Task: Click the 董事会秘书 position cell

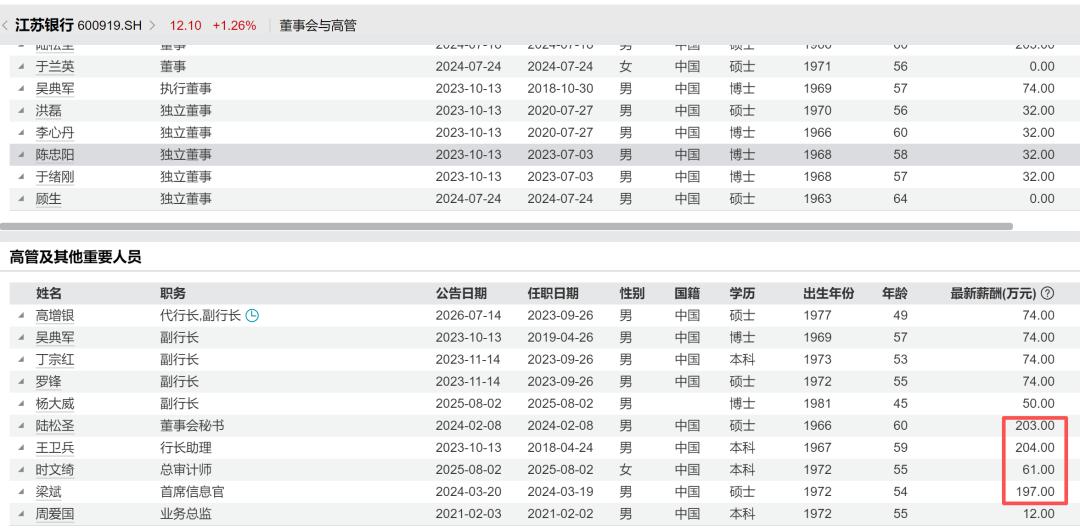Action: 192,426
